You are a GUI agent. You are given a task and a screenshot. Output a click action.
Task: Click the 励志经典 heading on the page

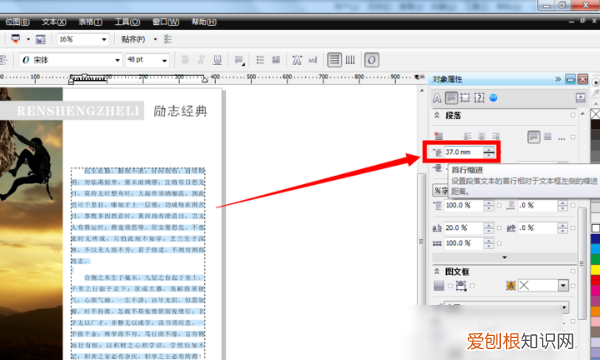[x=180, y=111]
